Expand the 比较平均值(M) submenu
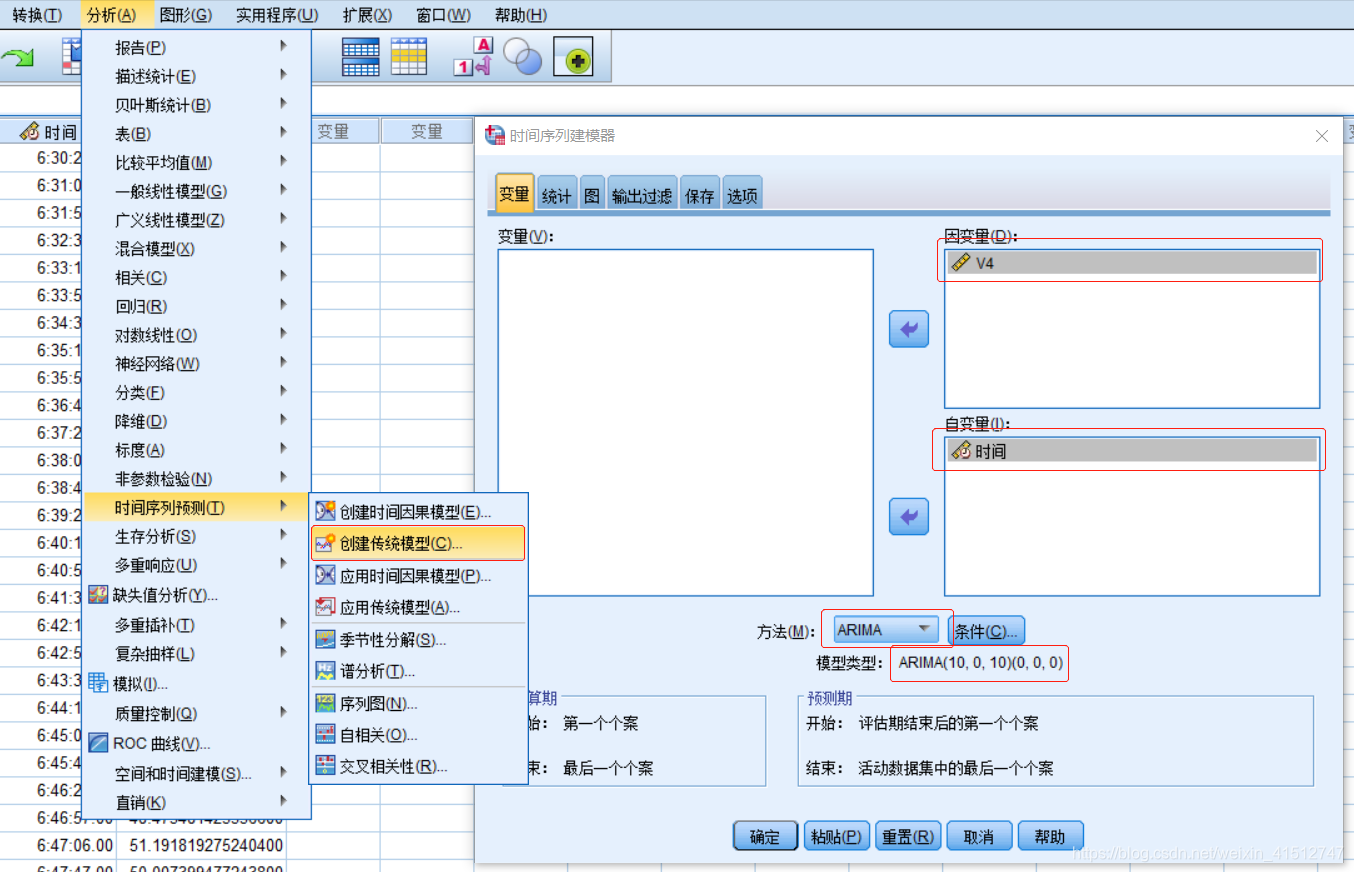 point(197,162)
